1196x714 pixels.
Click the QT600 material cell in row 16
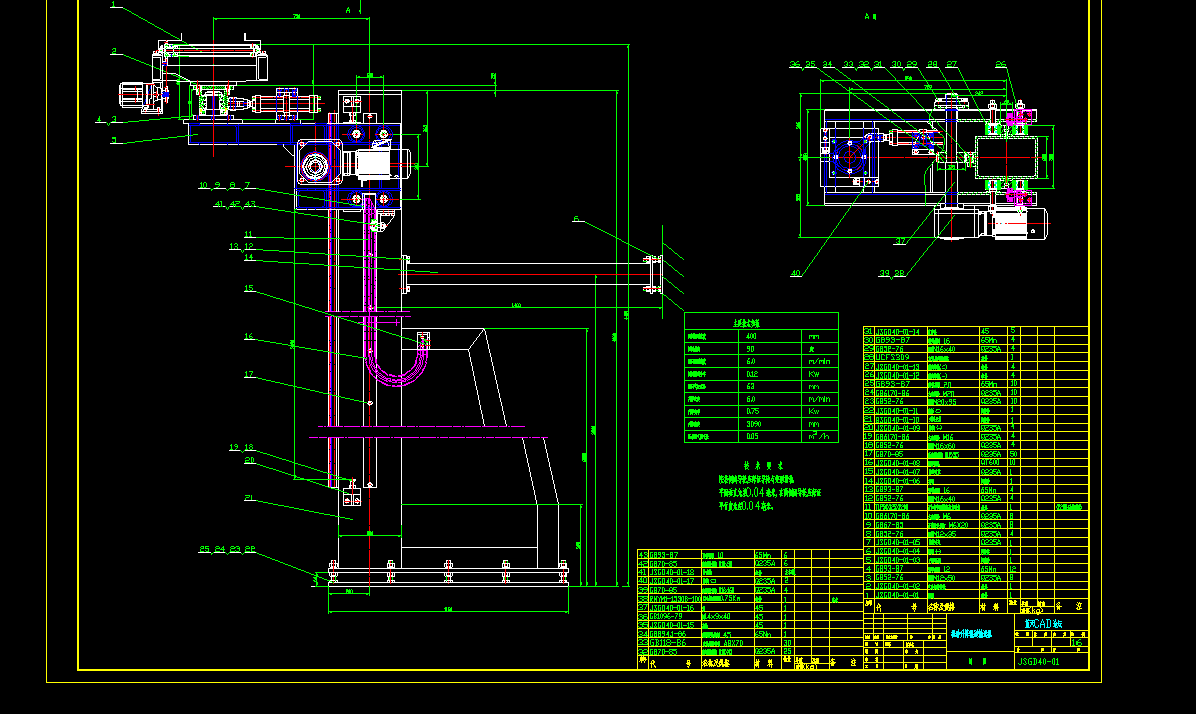click(x=990, y=463)
